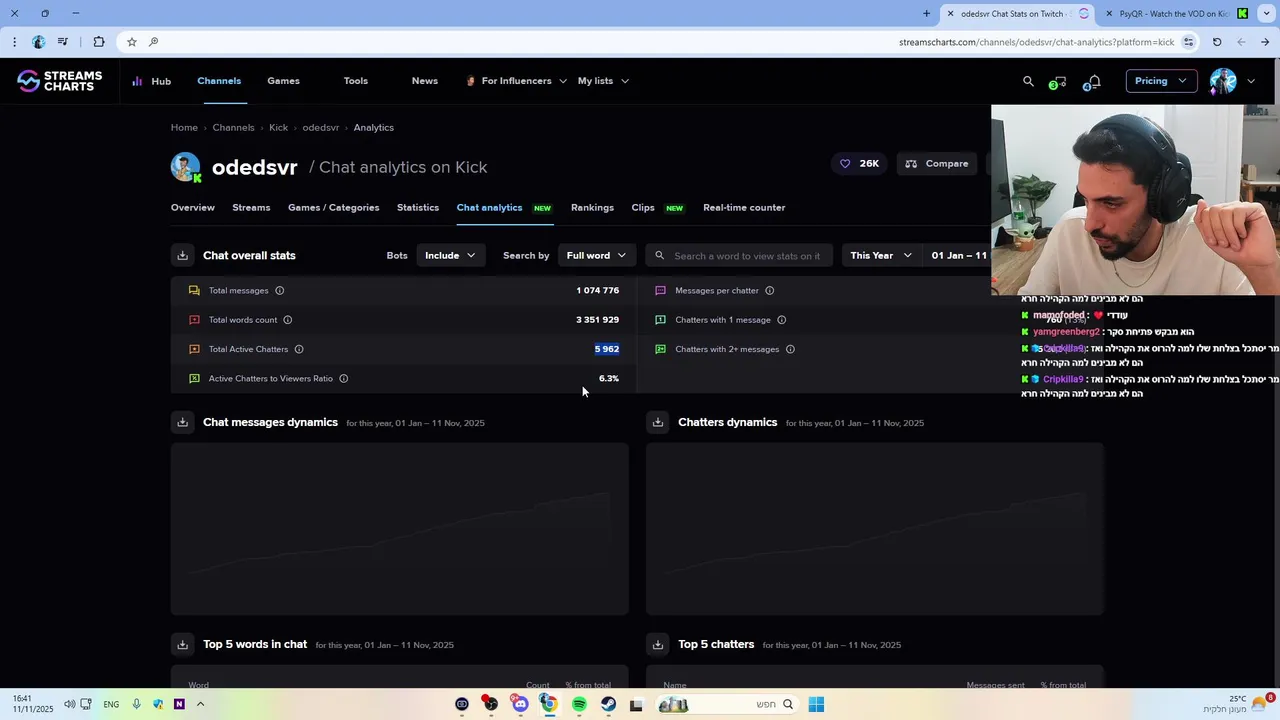Viewport: 1280px width, 720px height.
Task: Expand the Bots Include dropdown
Action: [450, 256]
